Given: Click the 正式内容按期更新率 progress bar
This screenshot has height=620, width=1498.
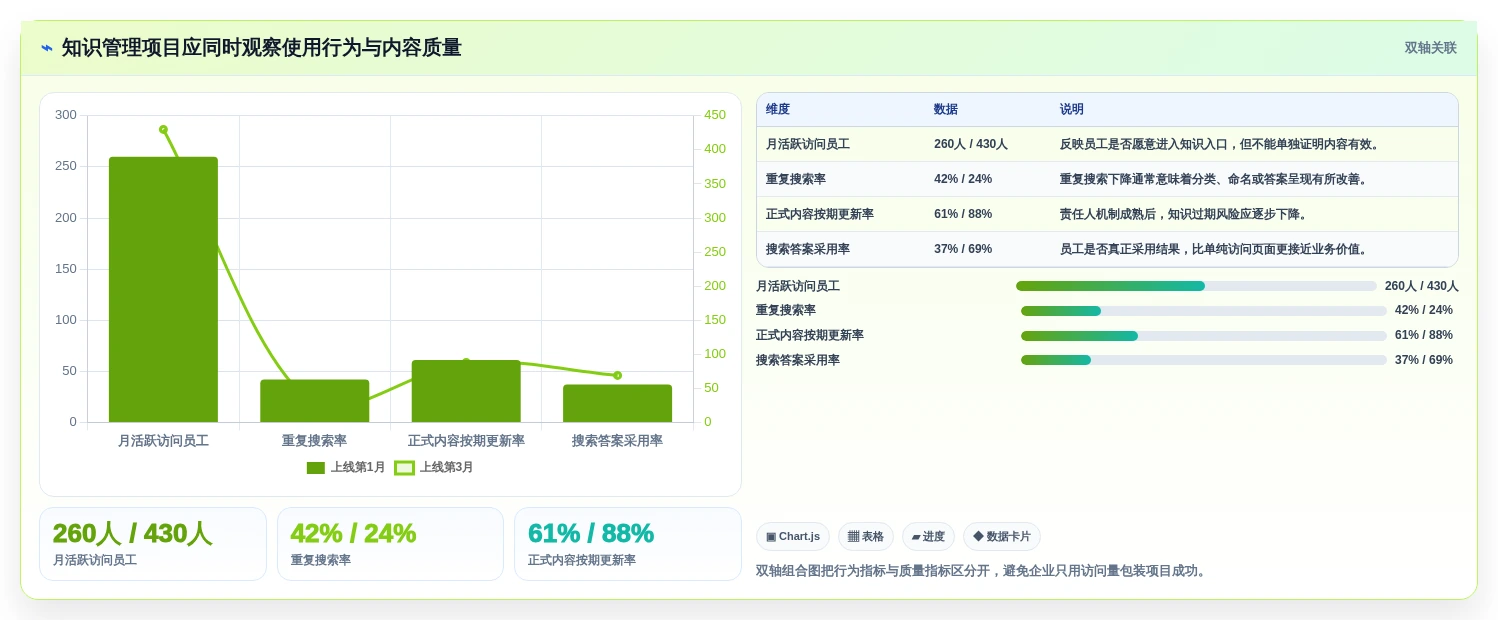Looking at the screenshot, I should pyautogui.click(x=1204, y=336).
